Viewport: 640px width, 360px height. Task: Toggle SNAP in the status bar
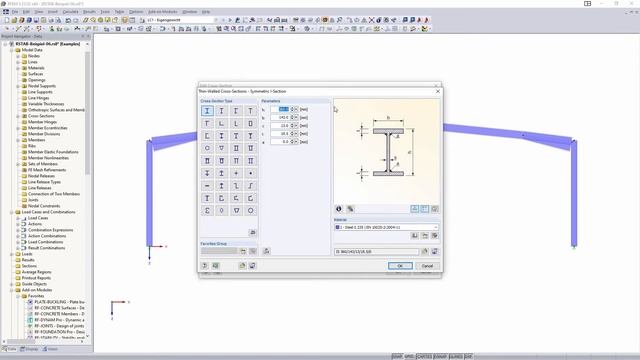pos(397,357)
